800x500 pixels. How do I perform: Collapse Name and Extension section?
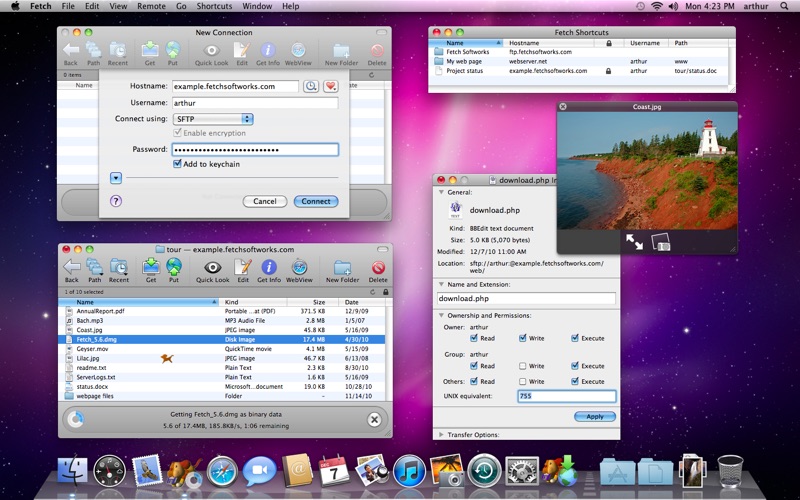pos(441,284)
